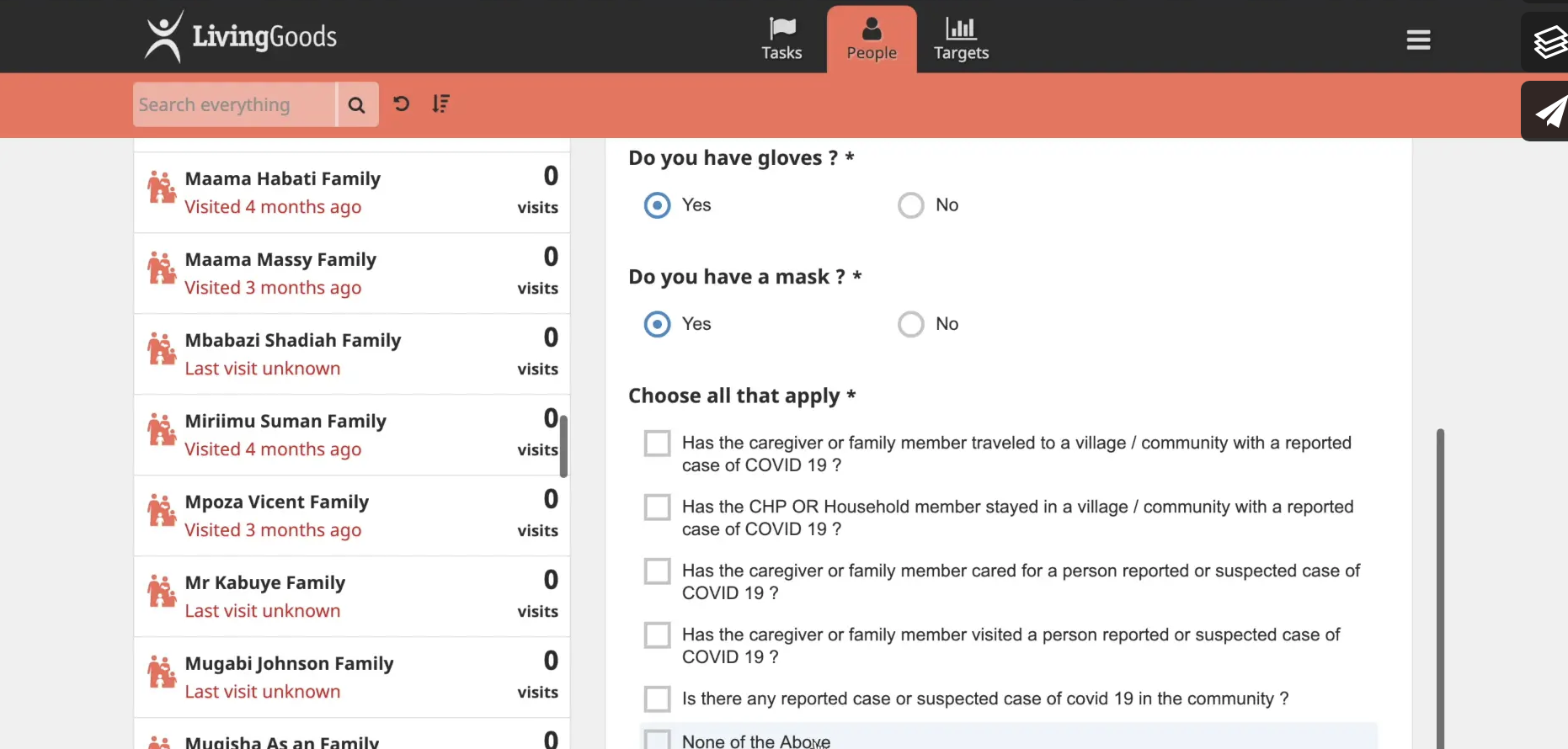Viewport: 1568px width, 749px height.
Task: Switch to the Targets tab
Action: click(x=961, y=40)
